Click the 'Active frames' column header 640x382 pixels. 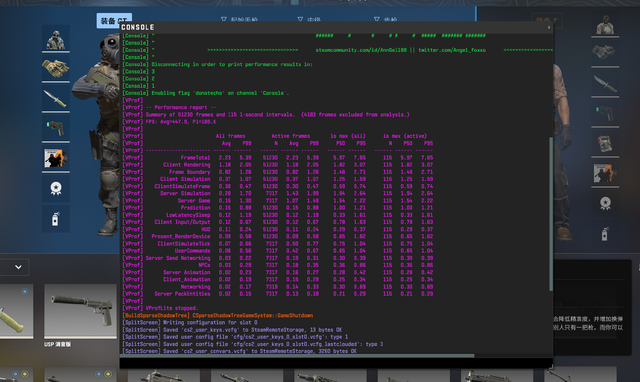[x=291, y=136]
